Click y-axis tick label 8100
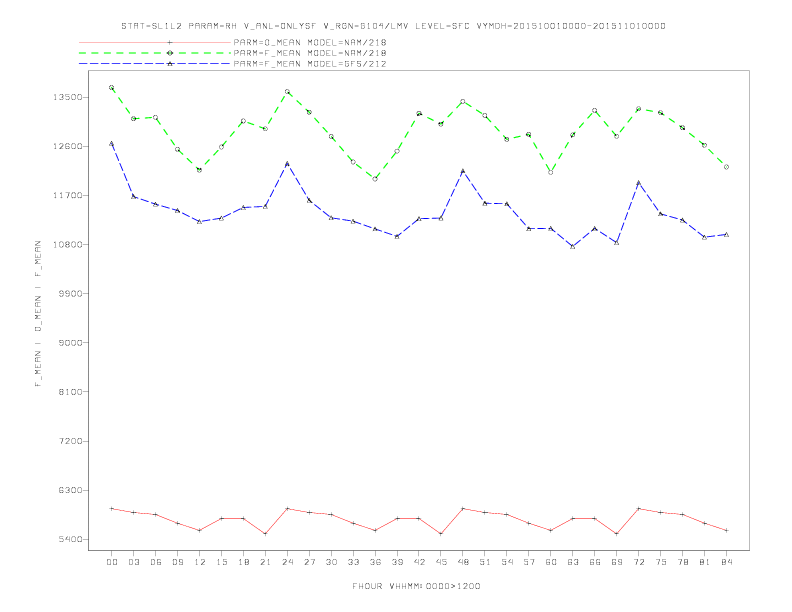This screenshot has height=612, width=792. 71,392
